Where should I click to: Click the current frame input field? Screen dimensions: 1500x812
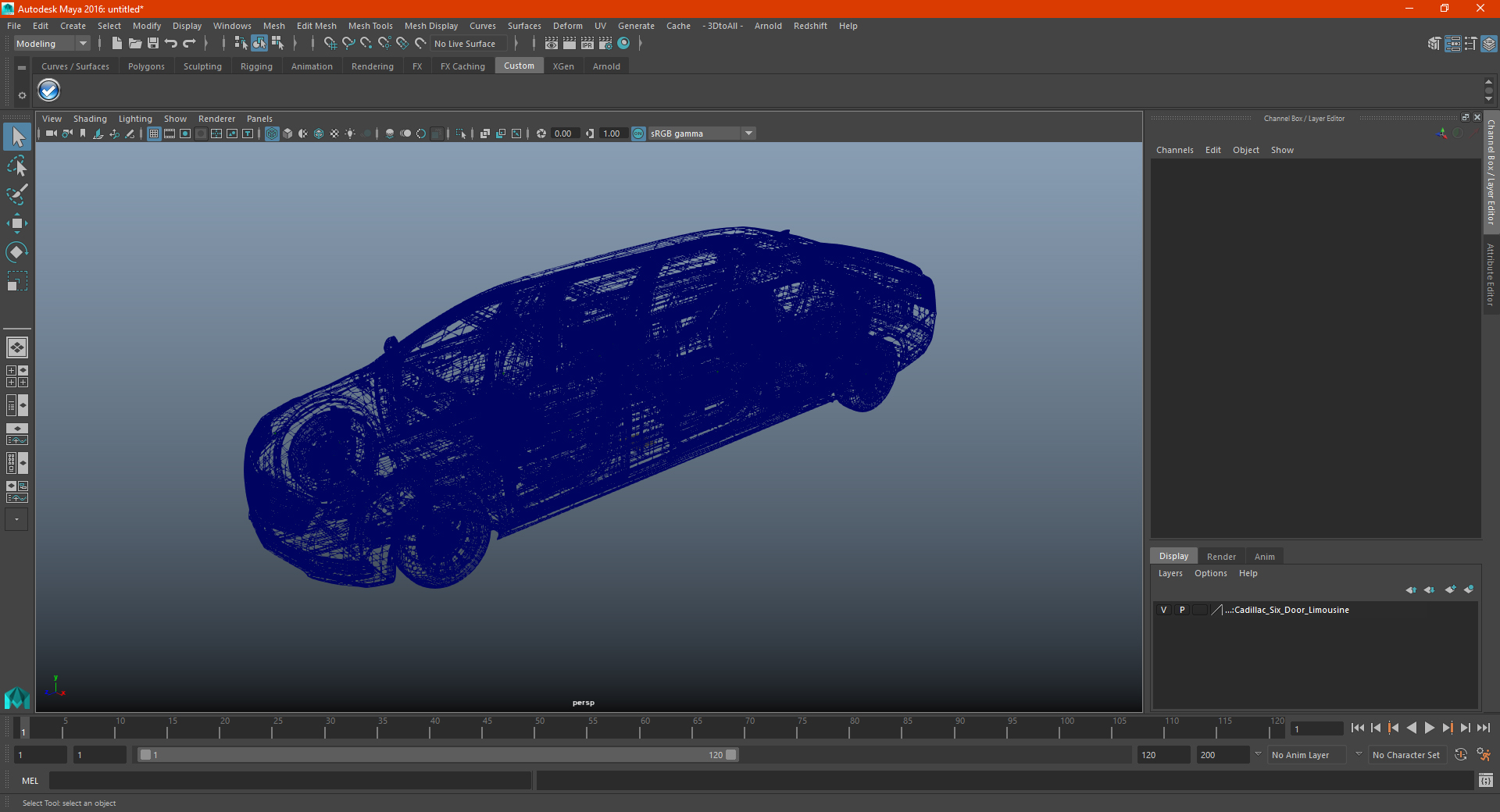1317,728
